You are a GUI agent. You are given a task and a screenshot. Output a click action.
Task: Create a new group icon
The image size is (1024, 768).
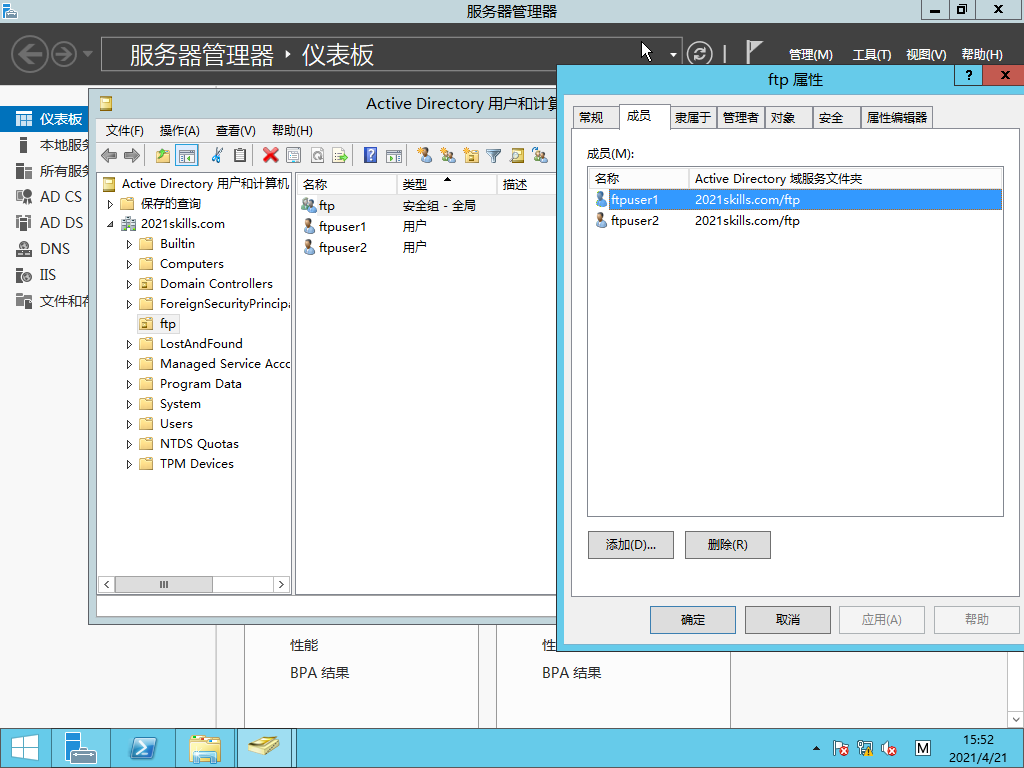click(448, 155)
